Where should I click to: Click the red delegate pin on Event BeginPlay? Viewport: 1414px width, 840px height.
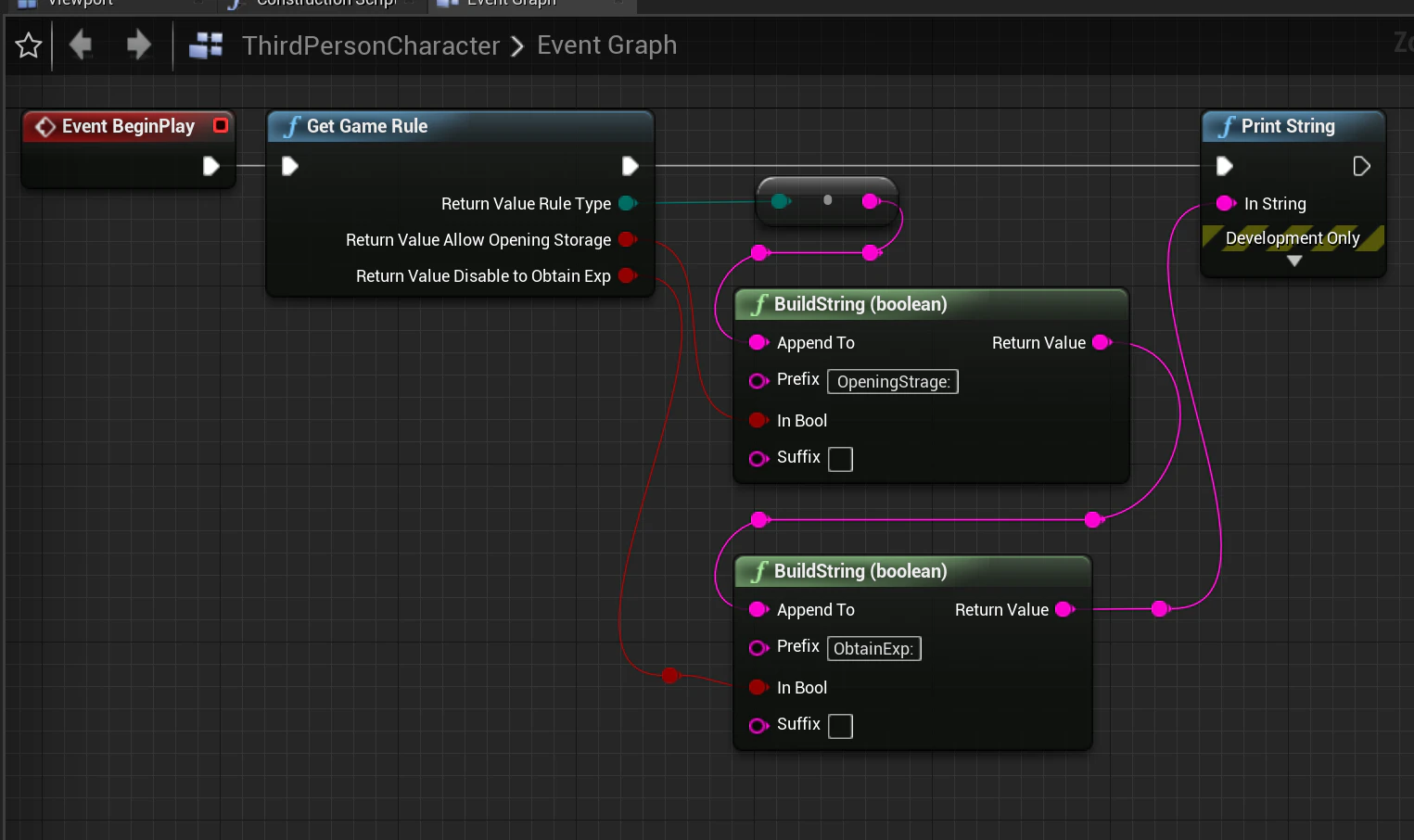click(x=221, y=125)
